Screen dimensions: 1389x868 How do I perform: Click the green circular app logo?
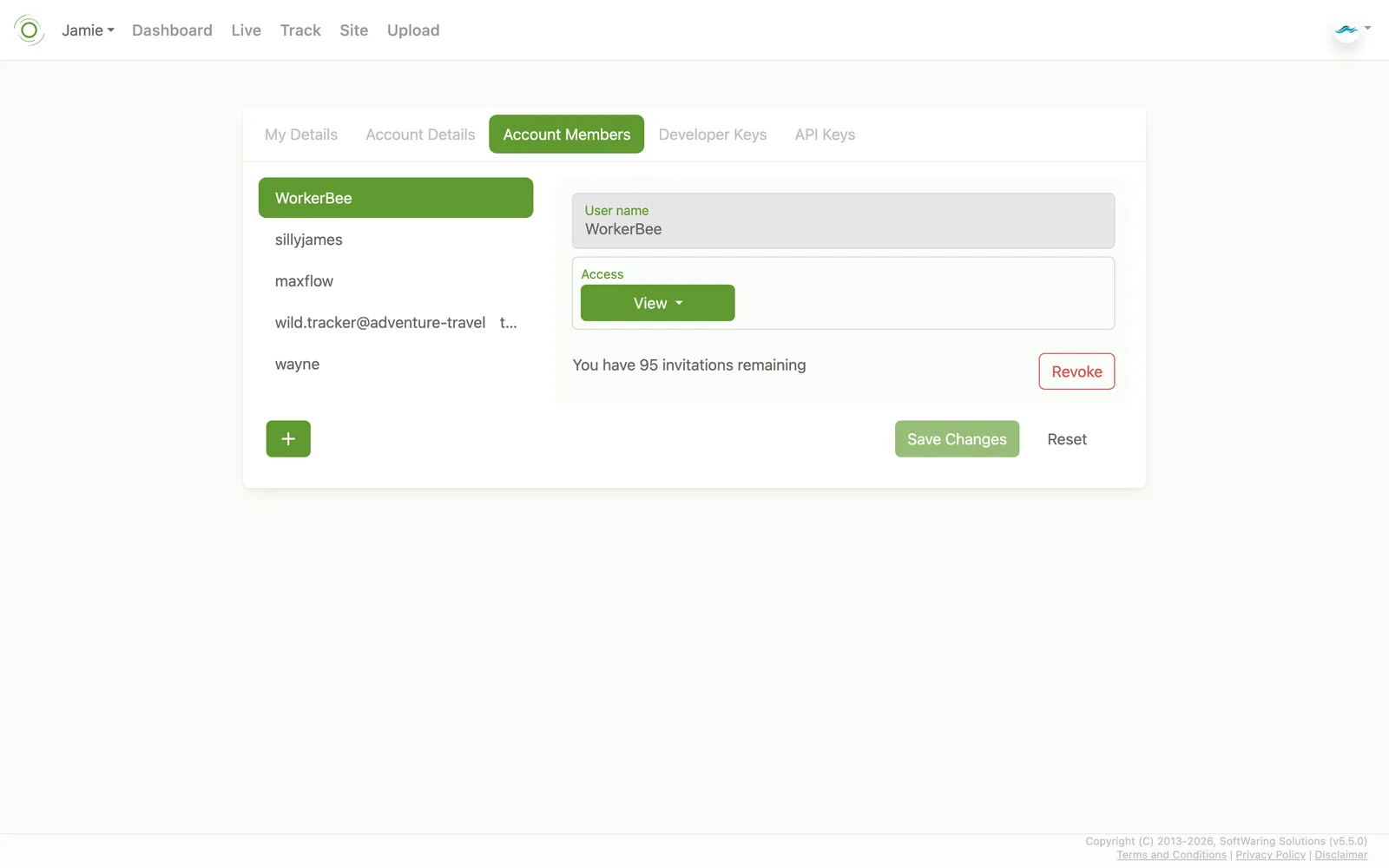point(29,30)
